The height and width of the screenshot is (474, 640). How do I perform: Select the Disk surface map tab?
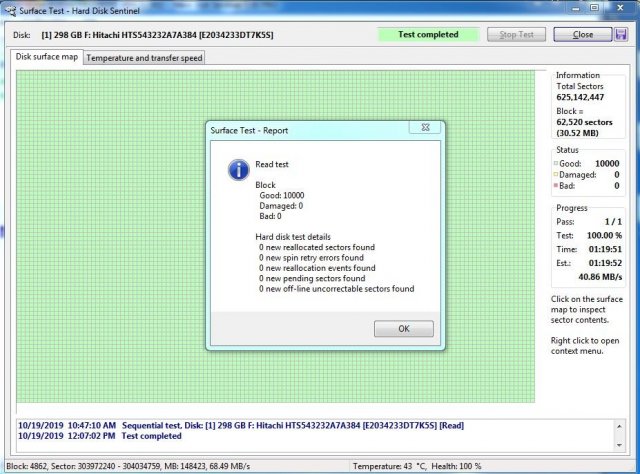[x=47, y=57]
